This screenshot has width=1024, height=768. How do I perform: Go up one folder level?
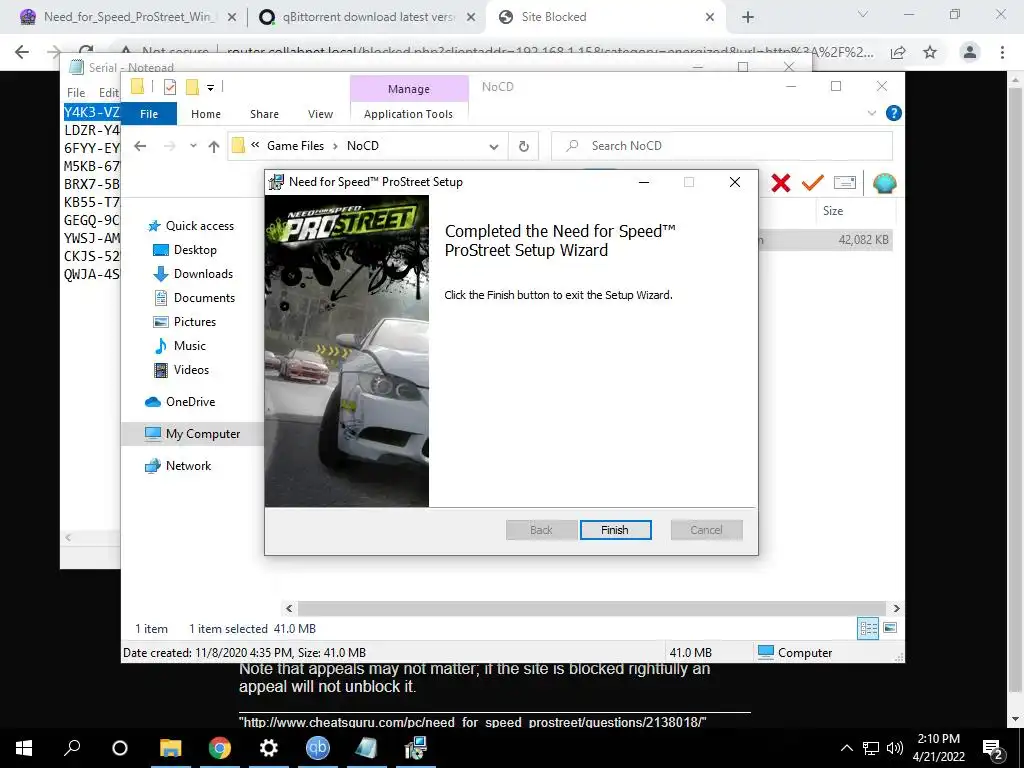click(214, 146)
